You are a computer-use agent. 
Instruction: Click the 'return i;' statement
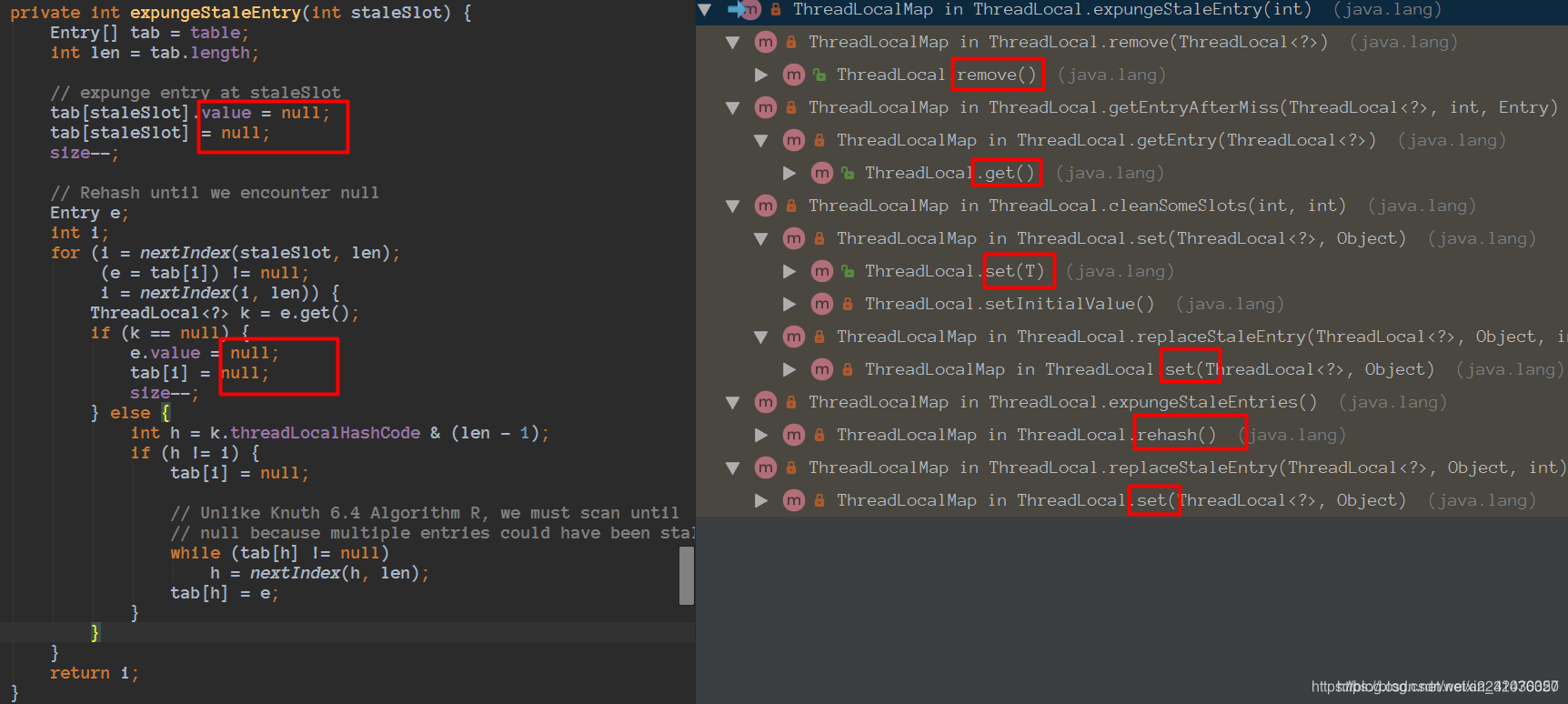(95, 673)
